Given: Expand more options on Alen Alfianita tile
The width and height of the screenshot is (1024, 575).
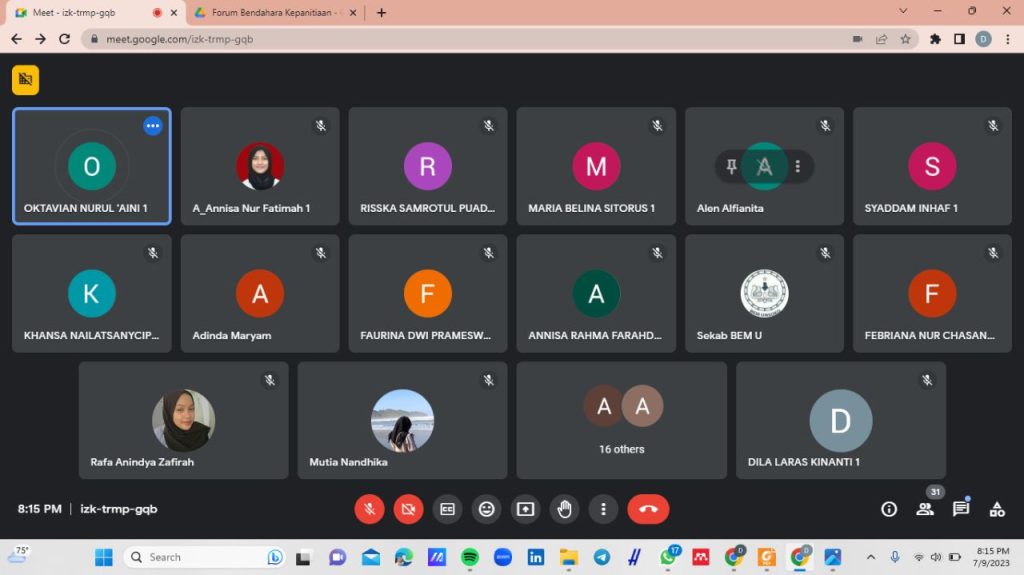Looking at the screenshot, I should point(797,167).
